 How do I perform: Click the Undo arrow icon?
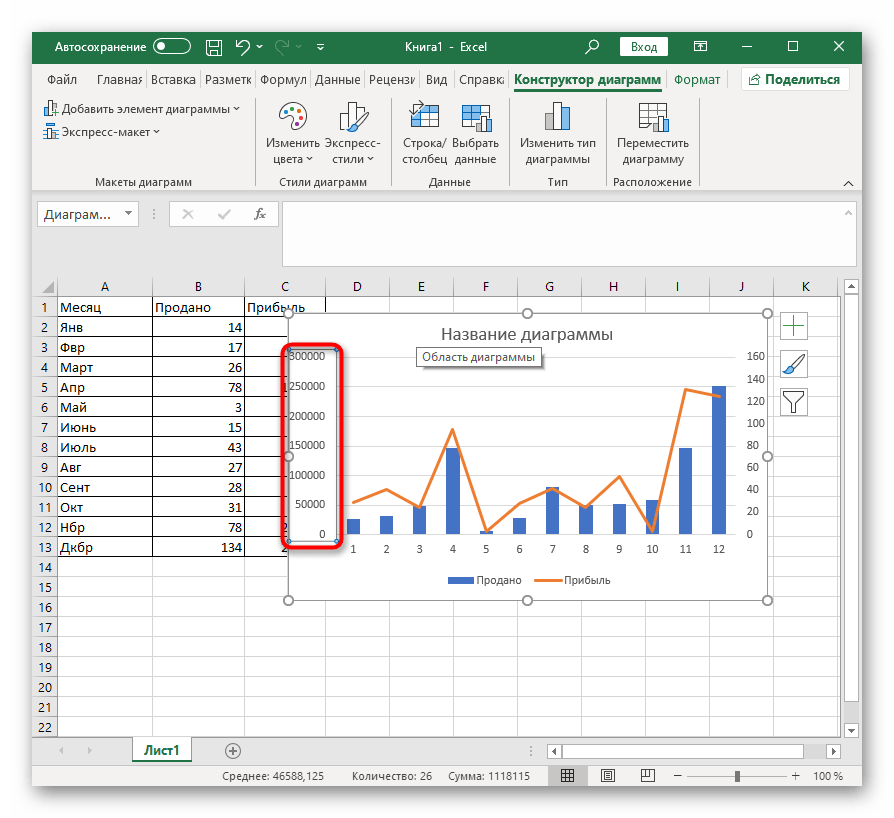[242, 47]
